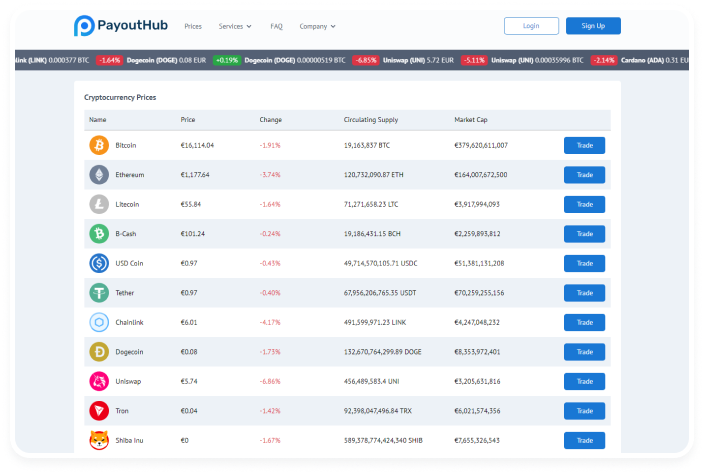Open the Prices navigation link
Screen dimensions: 704x473
193,26
